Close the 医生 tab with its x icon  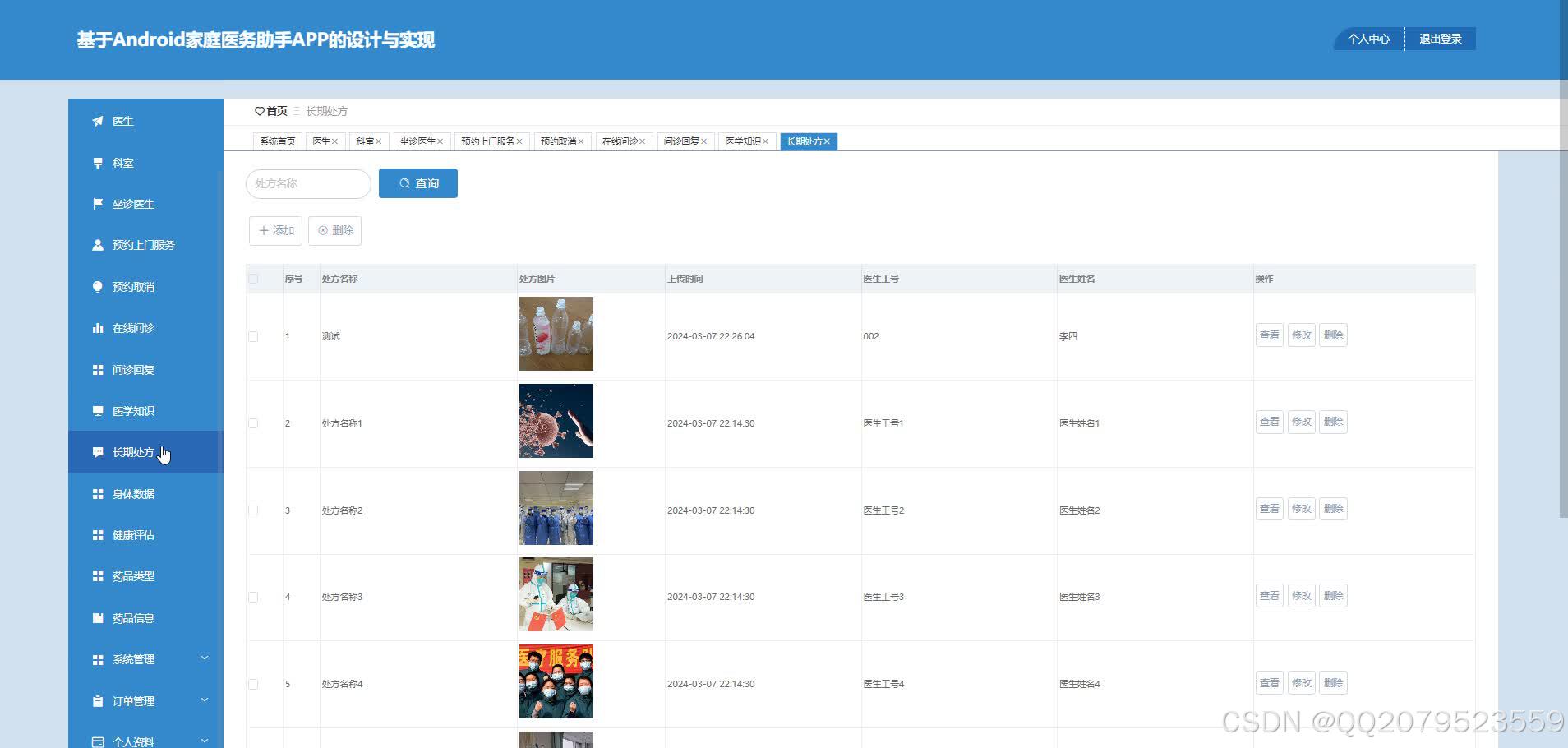[334, 141]
